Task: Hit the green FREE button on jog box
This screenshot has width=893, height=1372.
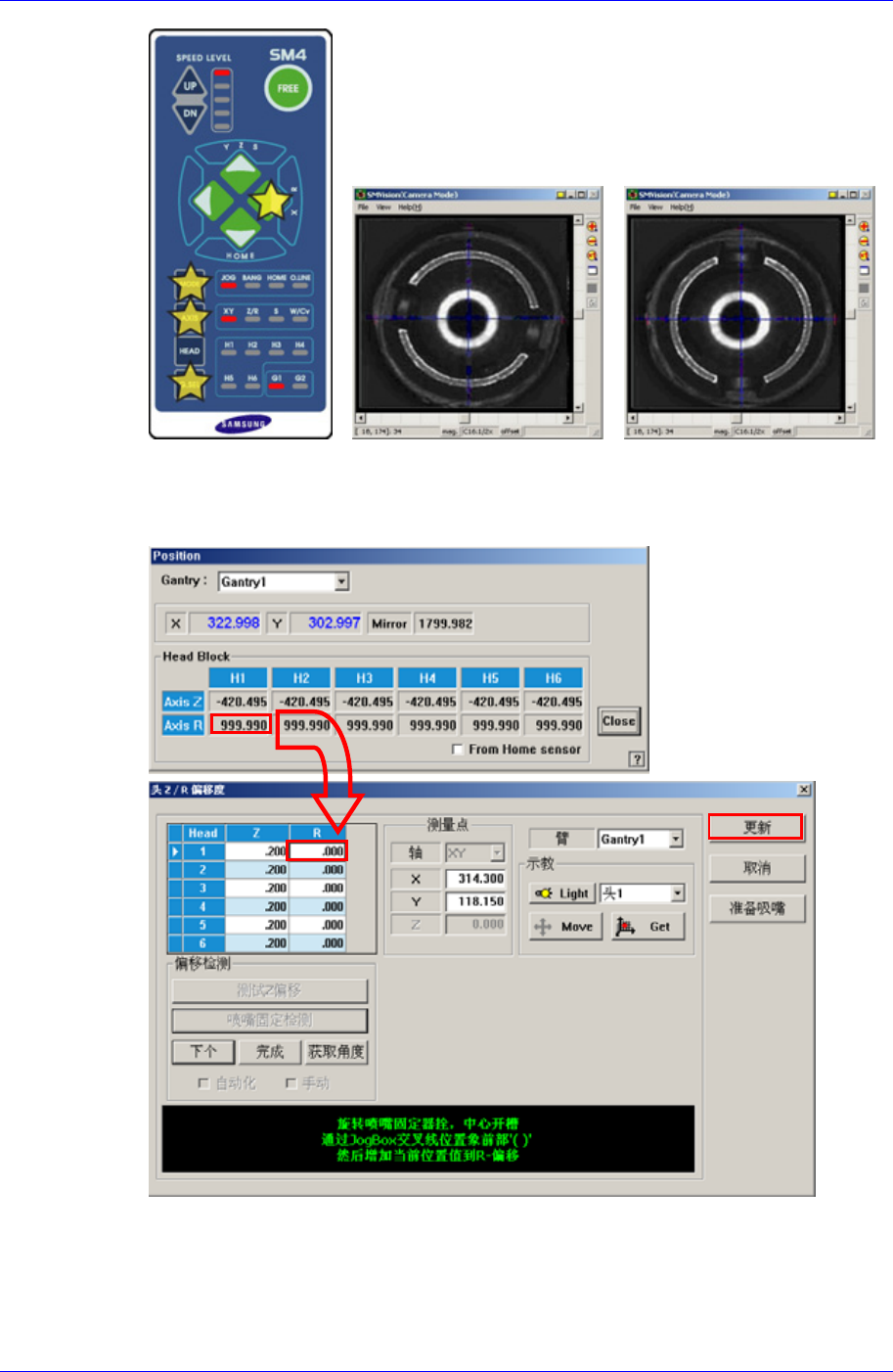Action: tap(288, 88)
